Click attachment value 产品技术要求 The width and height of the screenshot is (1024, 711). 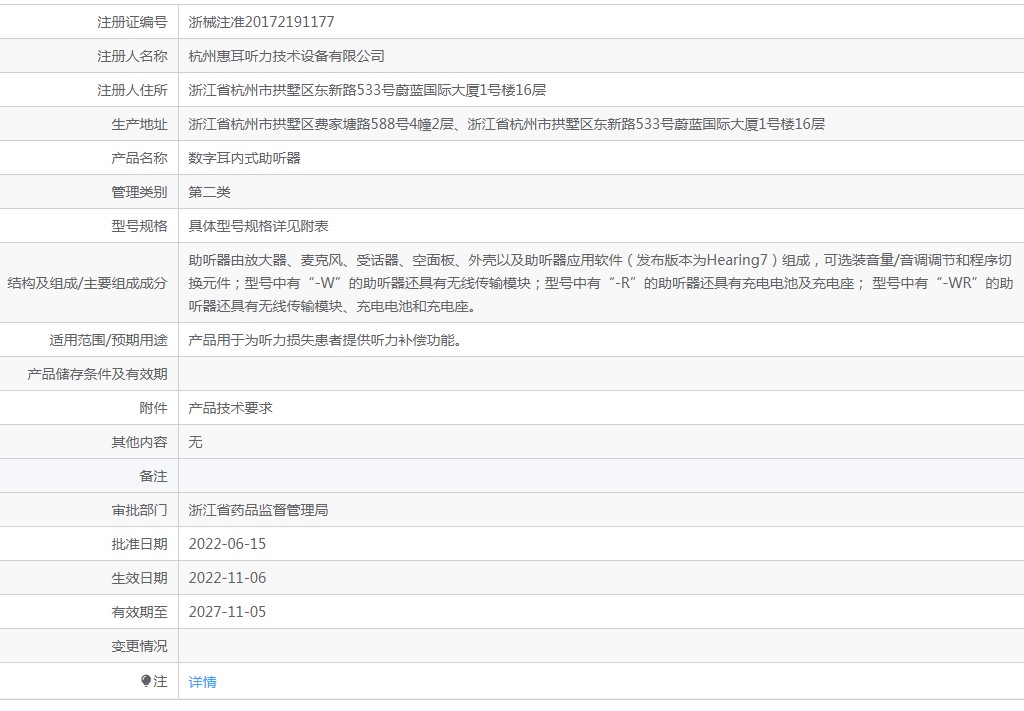231,408
